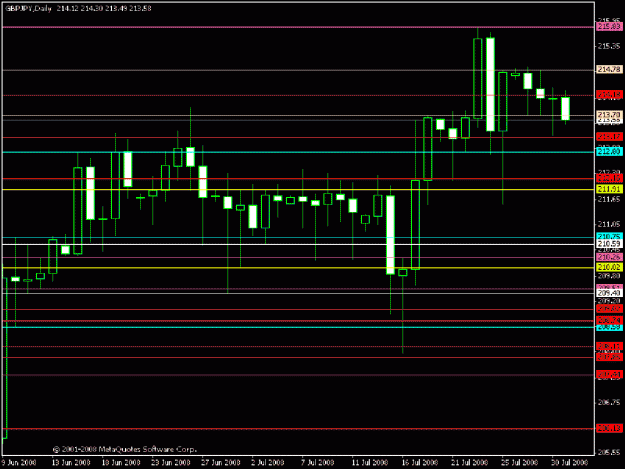Click the 211.65 price axis value
This screenshot has width=625, height=469.
(609, 199)
